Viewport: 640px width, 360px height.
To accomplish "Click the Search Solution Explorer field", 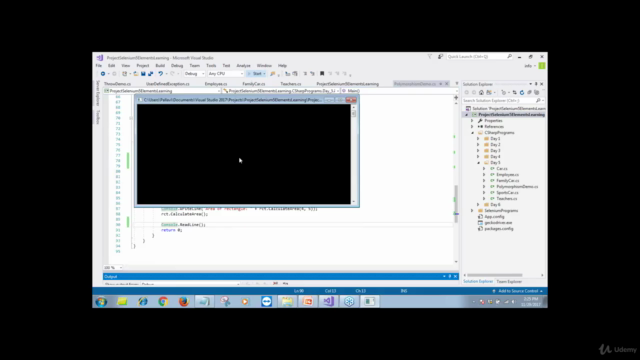I will coord(503,100).
